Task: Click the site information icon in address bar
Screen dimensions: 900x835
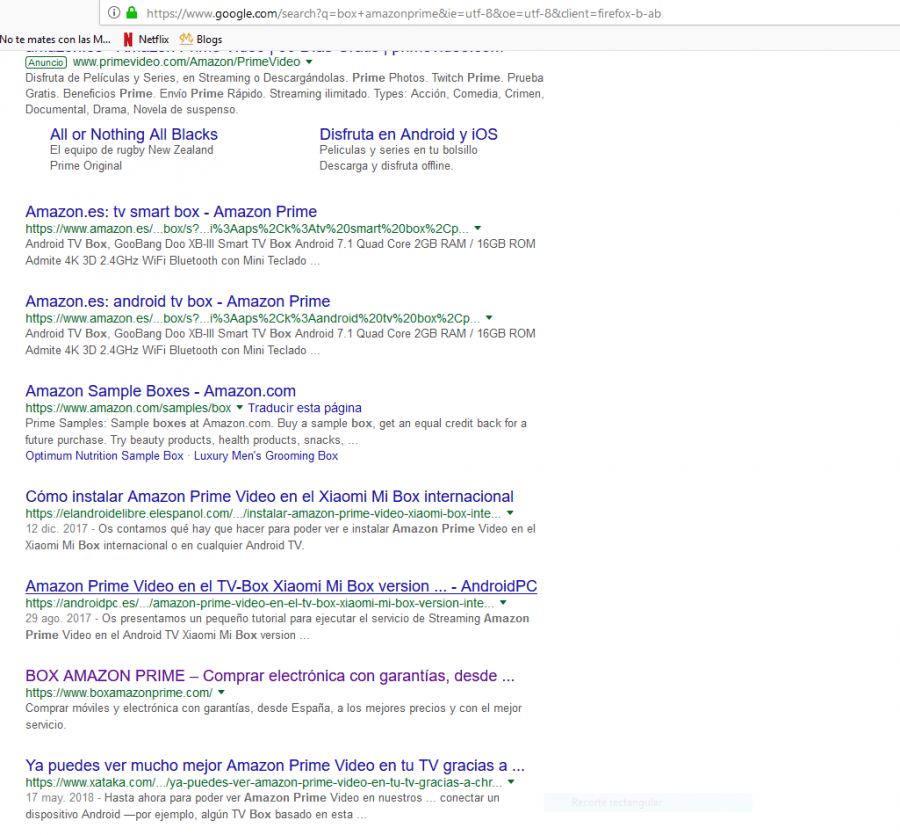Action: click(114, 13)
